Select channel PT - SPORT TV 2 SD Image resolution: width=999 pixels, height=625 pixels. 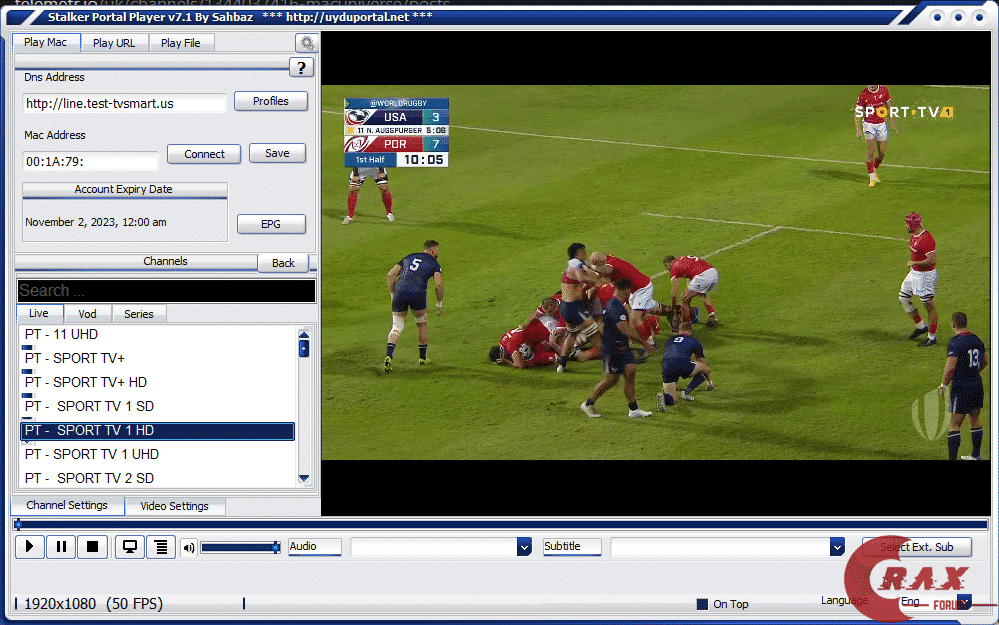tap(157, 478)
